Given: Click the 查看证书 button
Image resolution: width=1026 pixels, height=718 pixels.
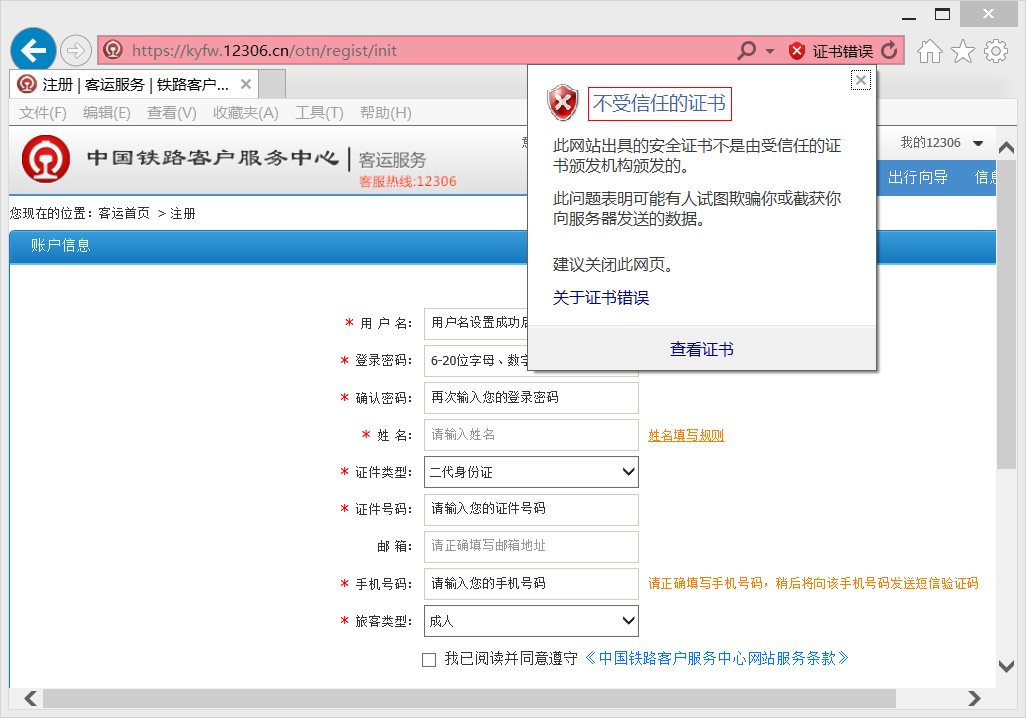Looking at the screenshot, I should tap(701, 350).
